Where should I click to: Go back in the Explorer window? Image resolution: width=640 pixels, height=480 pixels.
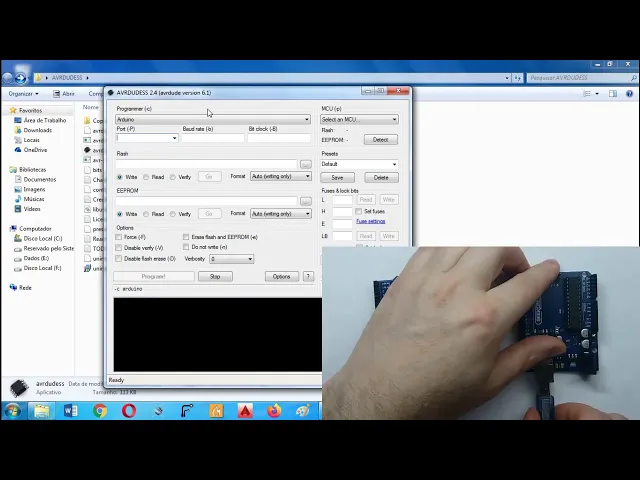click(8, 78)
